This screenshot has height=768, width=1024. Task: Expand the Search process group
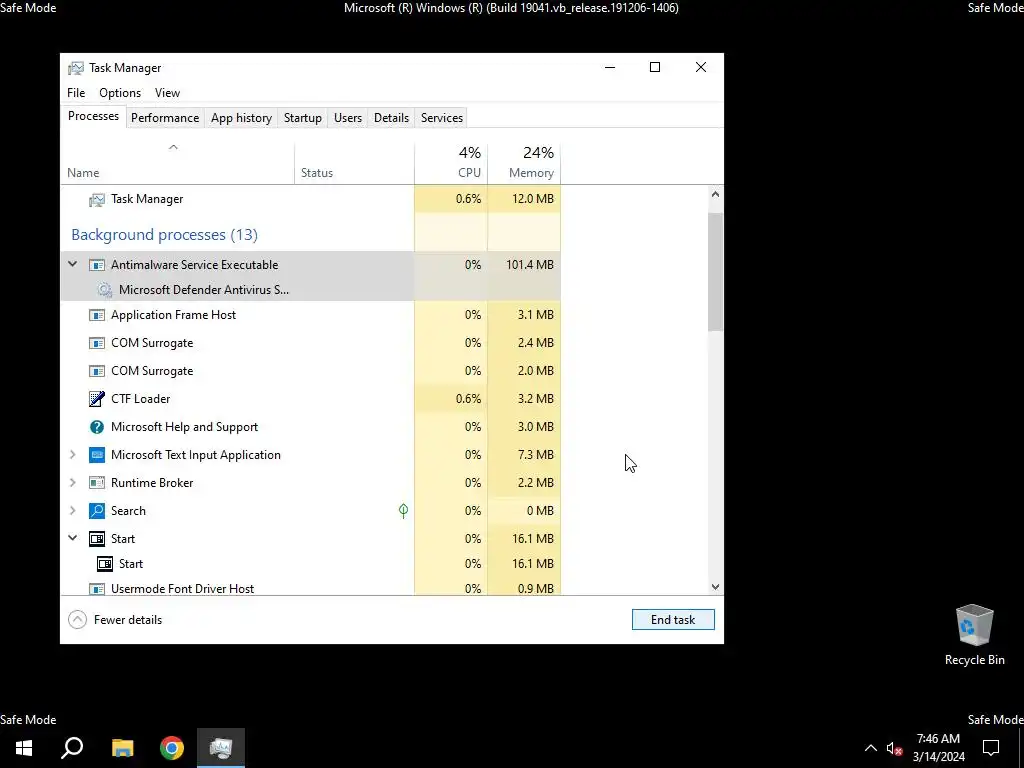[x=72, y=511]
